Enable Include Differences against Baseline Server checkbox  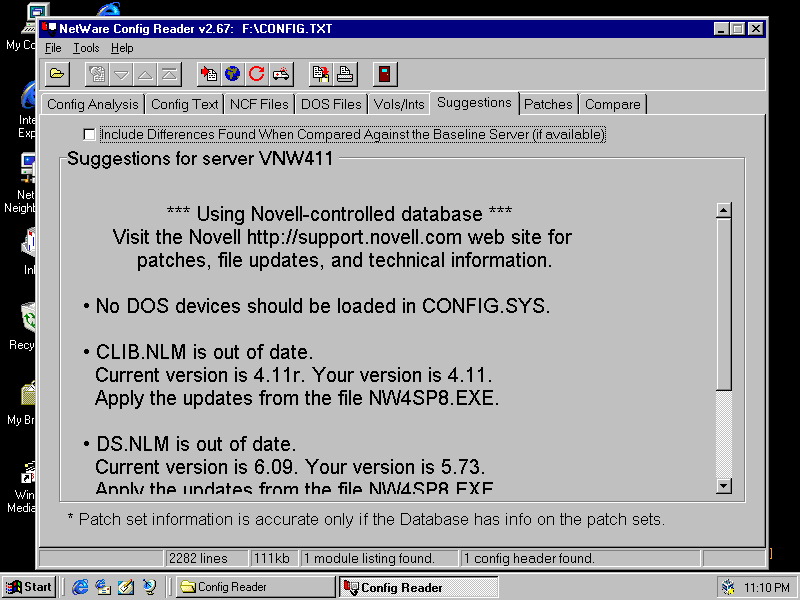pos(89,134)
